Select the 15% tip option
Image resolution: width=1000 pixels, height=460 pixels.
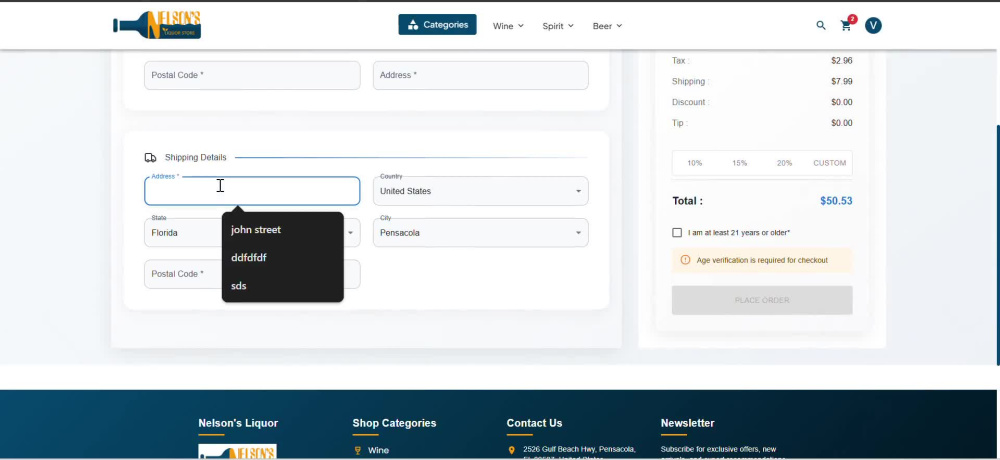[x=739, y=163]
